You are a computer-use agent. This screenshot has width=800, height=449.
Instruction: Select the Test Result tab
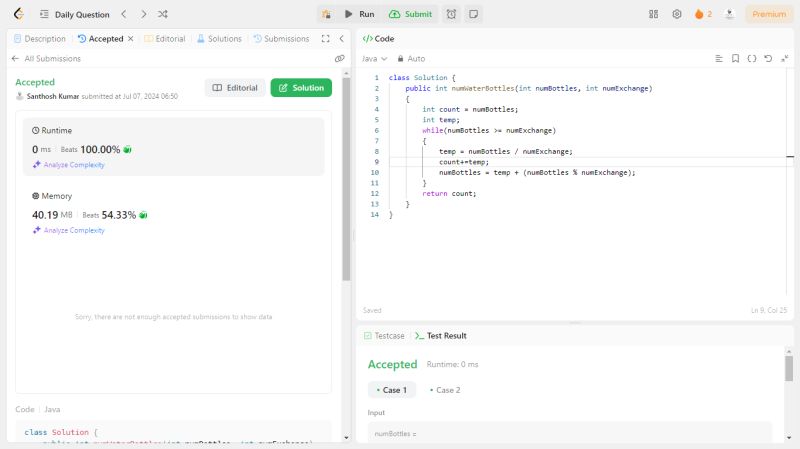click(x=441, y=336)
